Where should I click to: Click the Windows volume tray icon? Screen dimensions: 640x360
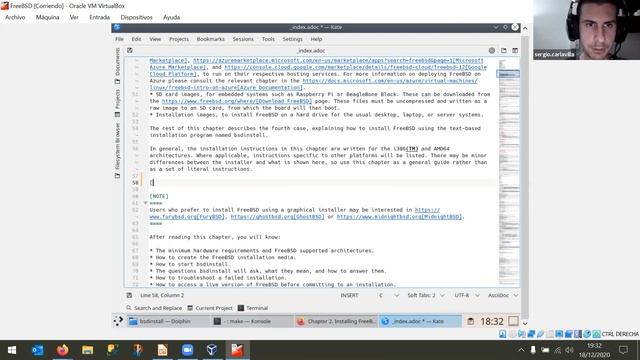pyautogui.click(x=569, y=350)
